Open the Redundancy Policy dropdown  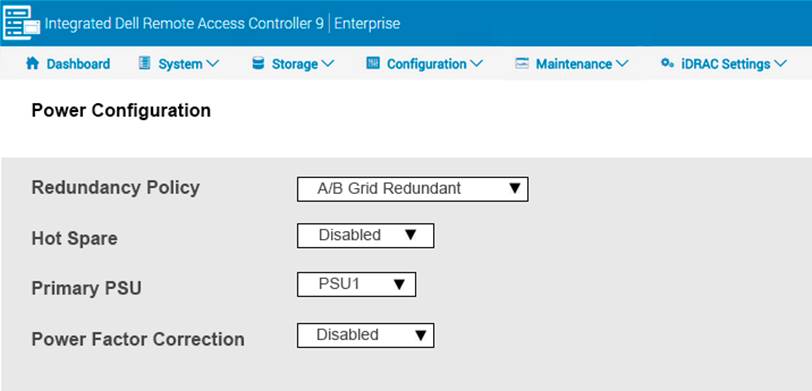pos(413,189)
